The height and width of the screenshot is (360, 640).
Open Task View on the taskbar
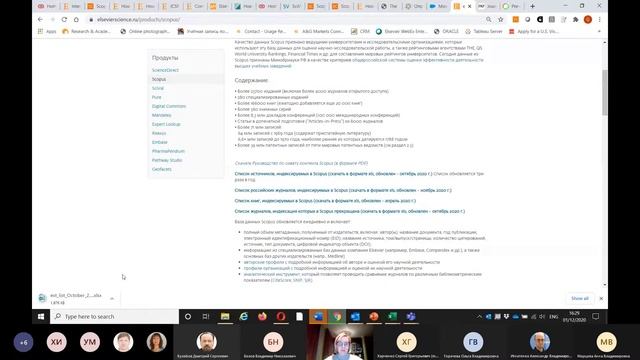(x=206, y=316)
